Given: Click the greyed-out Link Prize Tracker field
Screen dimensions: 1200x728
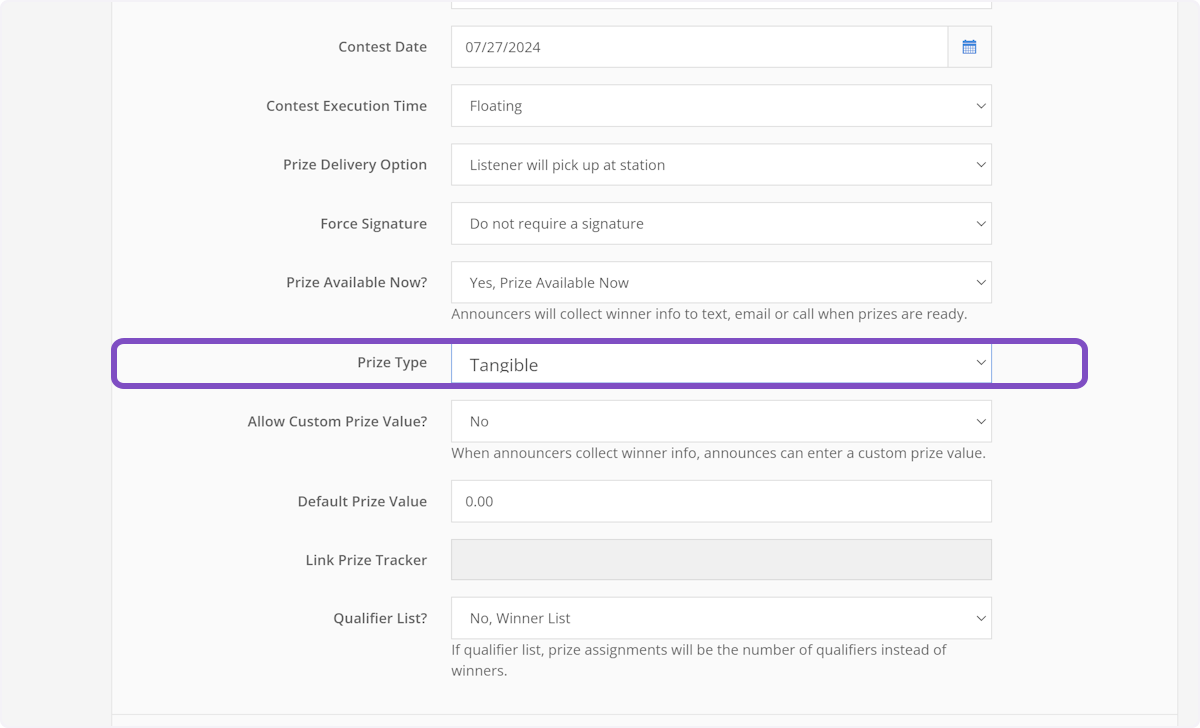Looking at the screenshot, I should [x=720, y=560].
